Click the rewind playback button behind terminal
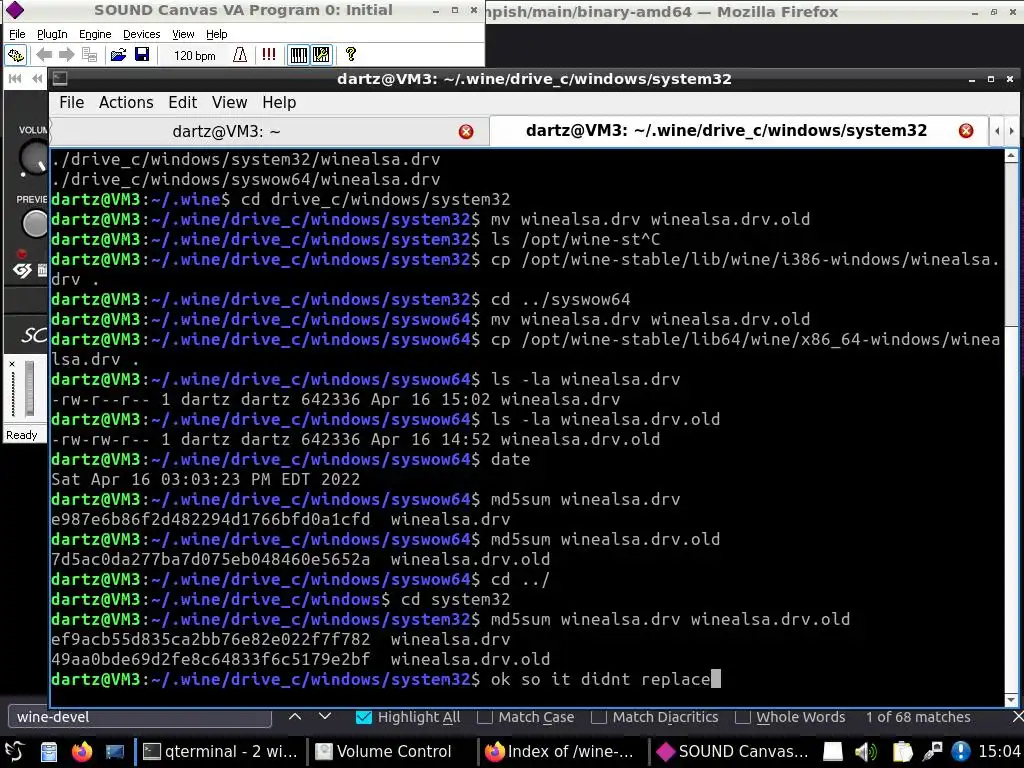The height and width of the screenshot is (768, 1024). tap(37, 79)
